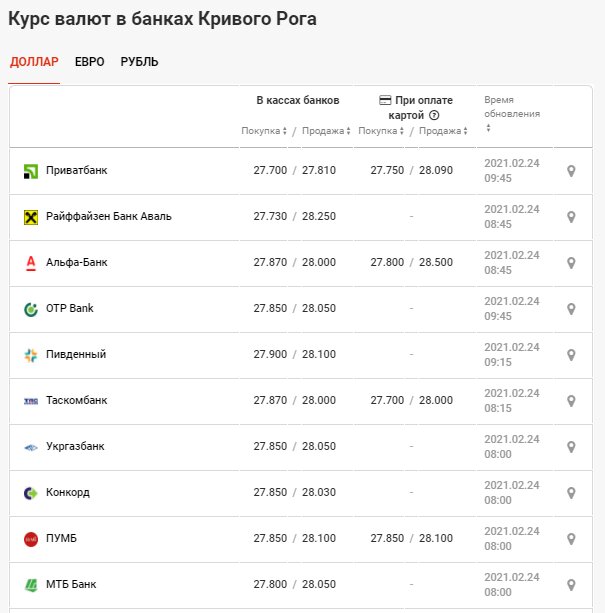The height and width of the screenshot is (613, 605).
Task: Click OTP Bank row's location pin
Action: click(x=571, y=309)
